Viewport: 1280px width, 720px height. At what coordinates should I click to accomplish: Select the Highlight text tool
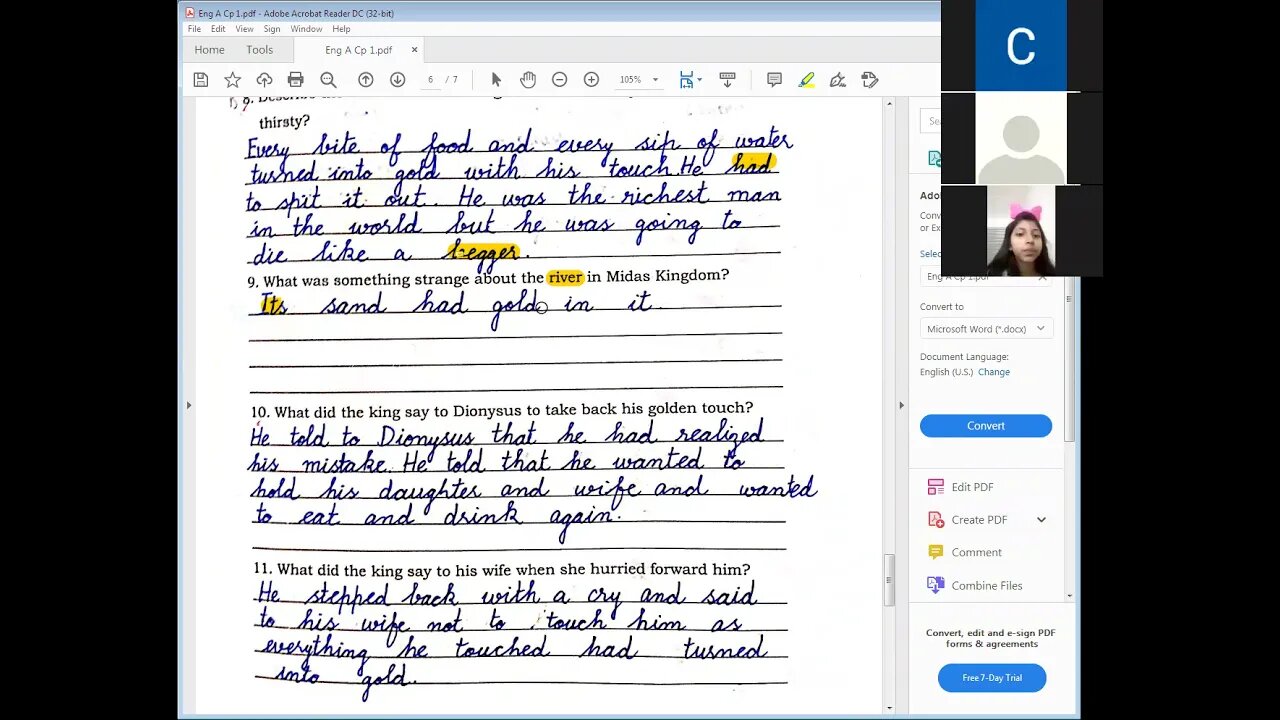(806, 80)
